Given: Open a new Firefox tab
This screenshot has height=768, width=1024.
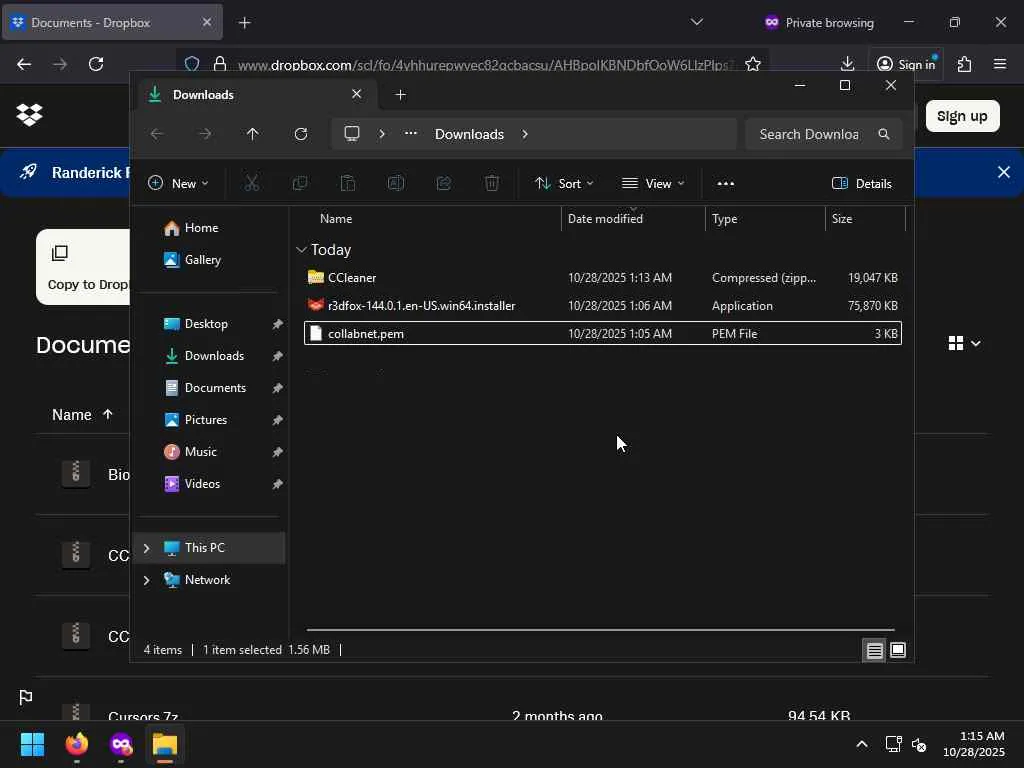Looking at the screenshot, I should pyautogui.click(x=244, y=23).
